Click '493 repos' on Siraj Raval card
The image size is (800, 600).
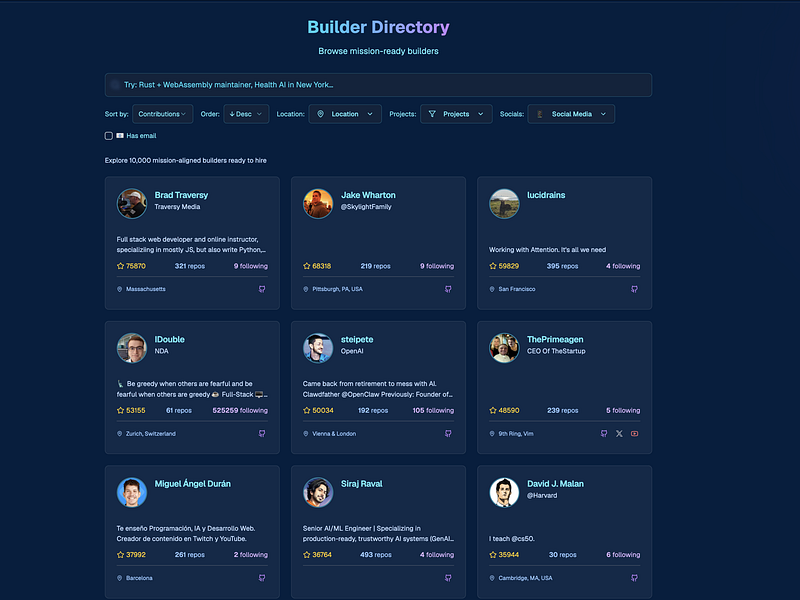(376, 555)
